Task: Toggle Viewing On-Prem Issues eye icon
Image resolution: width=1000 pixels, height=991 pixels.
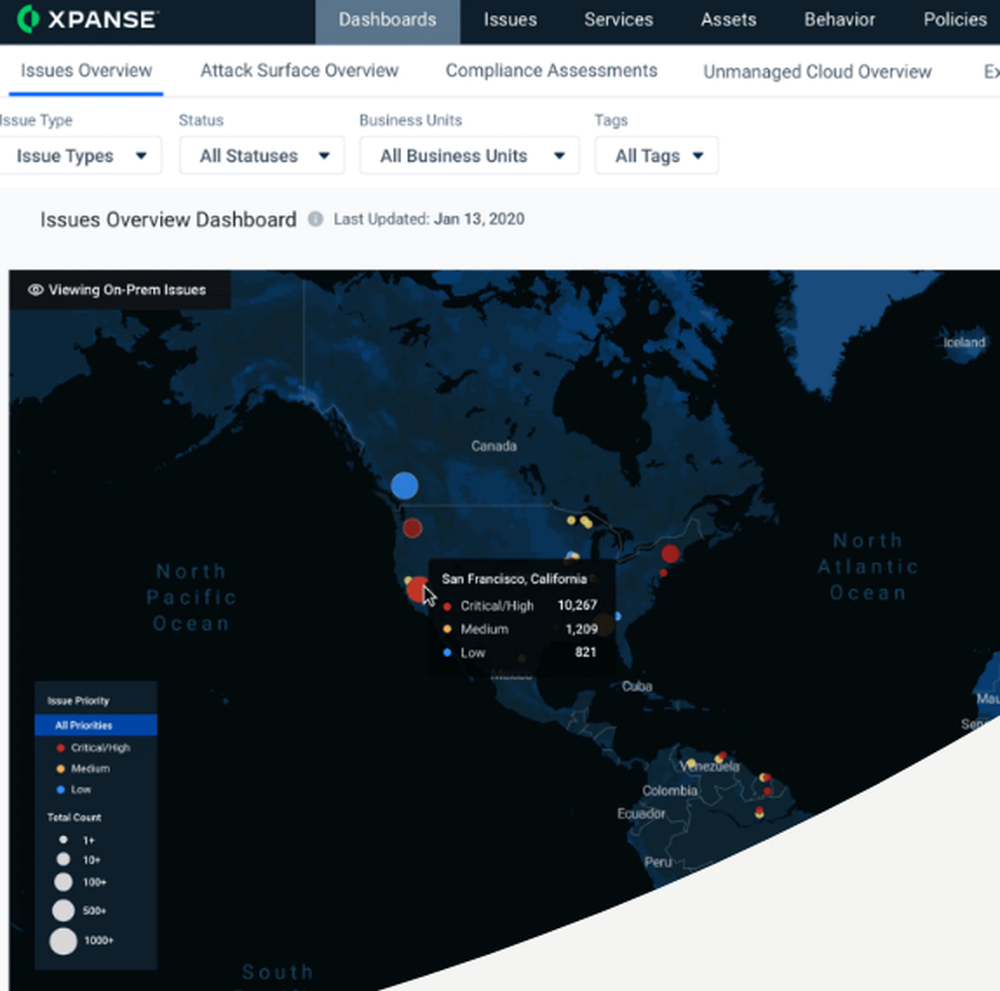Action: (35, 290)
